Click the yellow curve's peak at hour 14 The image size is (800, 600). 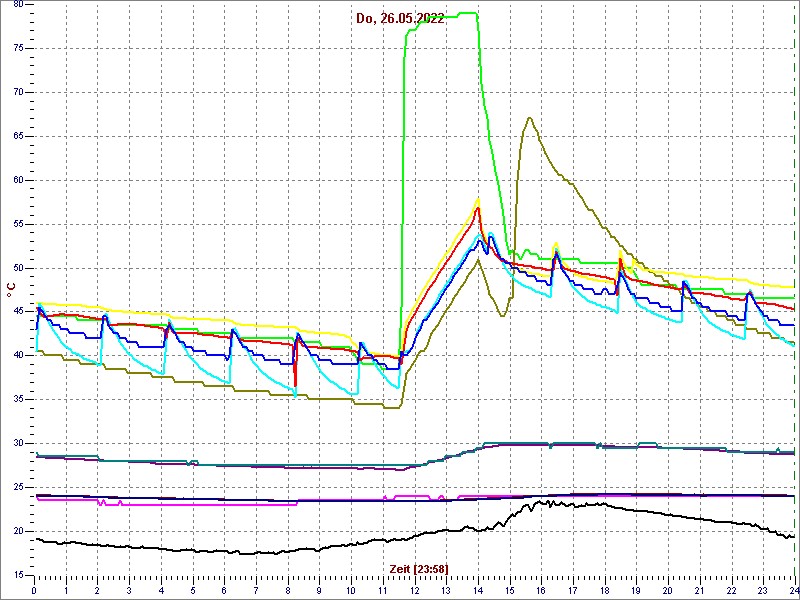click(x=479, y=199)
